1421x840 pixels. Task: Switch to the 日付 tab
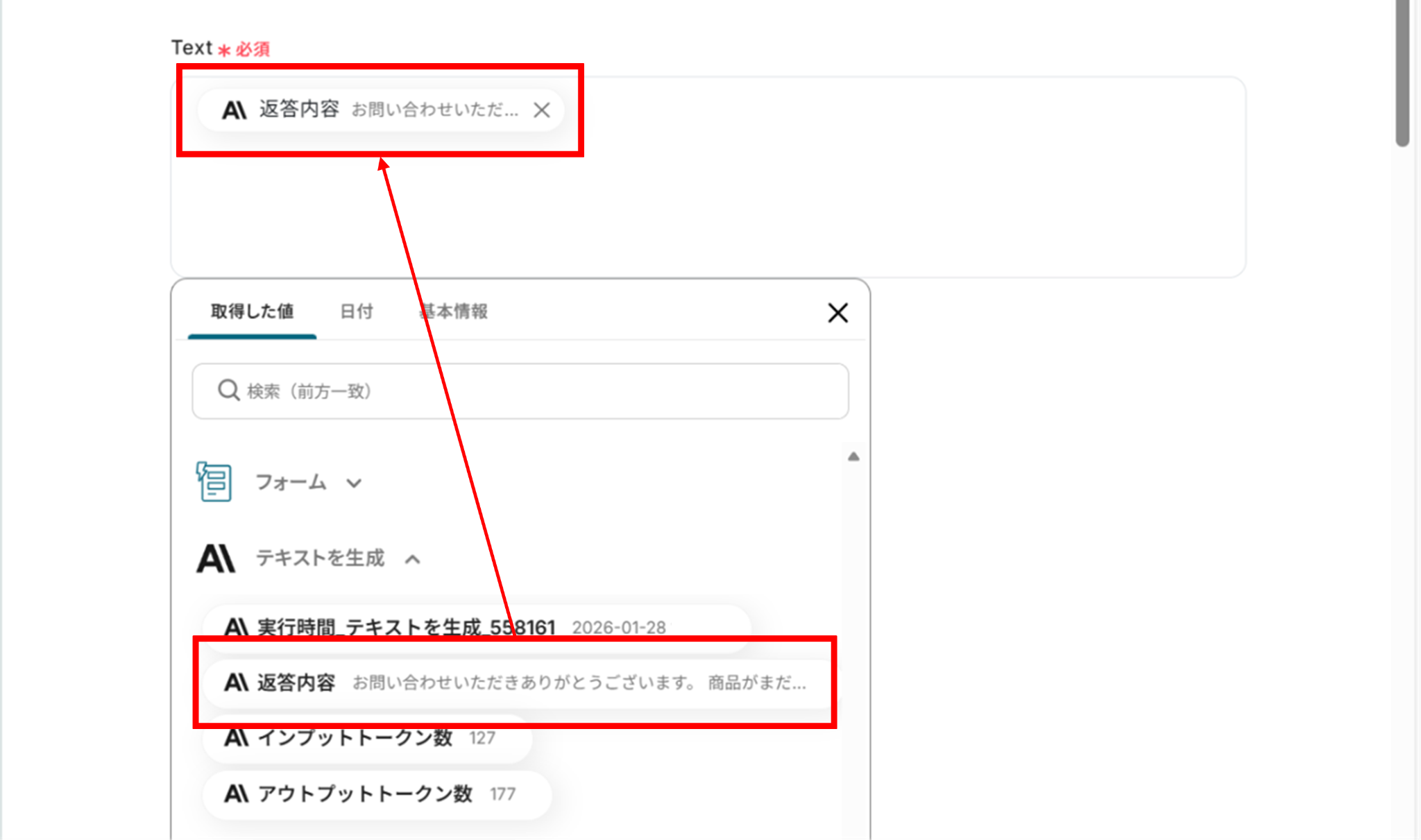pyautogui.click(x=357, y=311)
